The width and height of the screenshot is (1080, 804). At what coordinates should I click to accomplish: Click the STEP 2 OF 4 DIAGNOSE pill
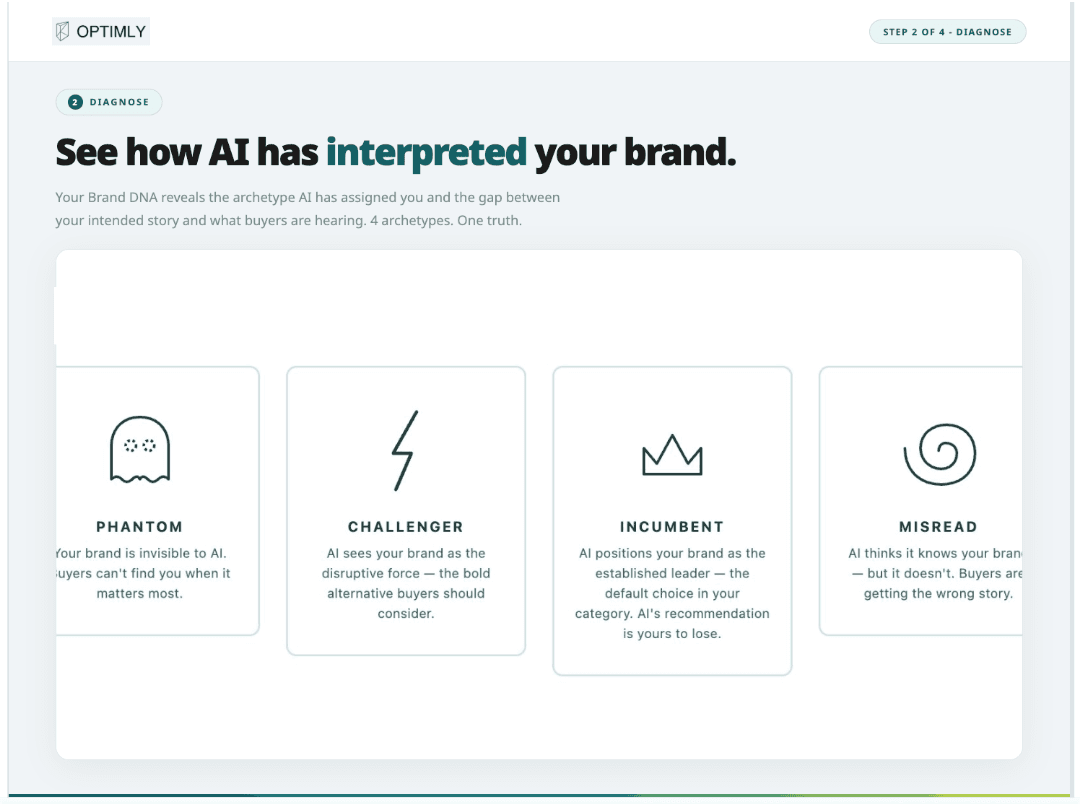(946, 31)
